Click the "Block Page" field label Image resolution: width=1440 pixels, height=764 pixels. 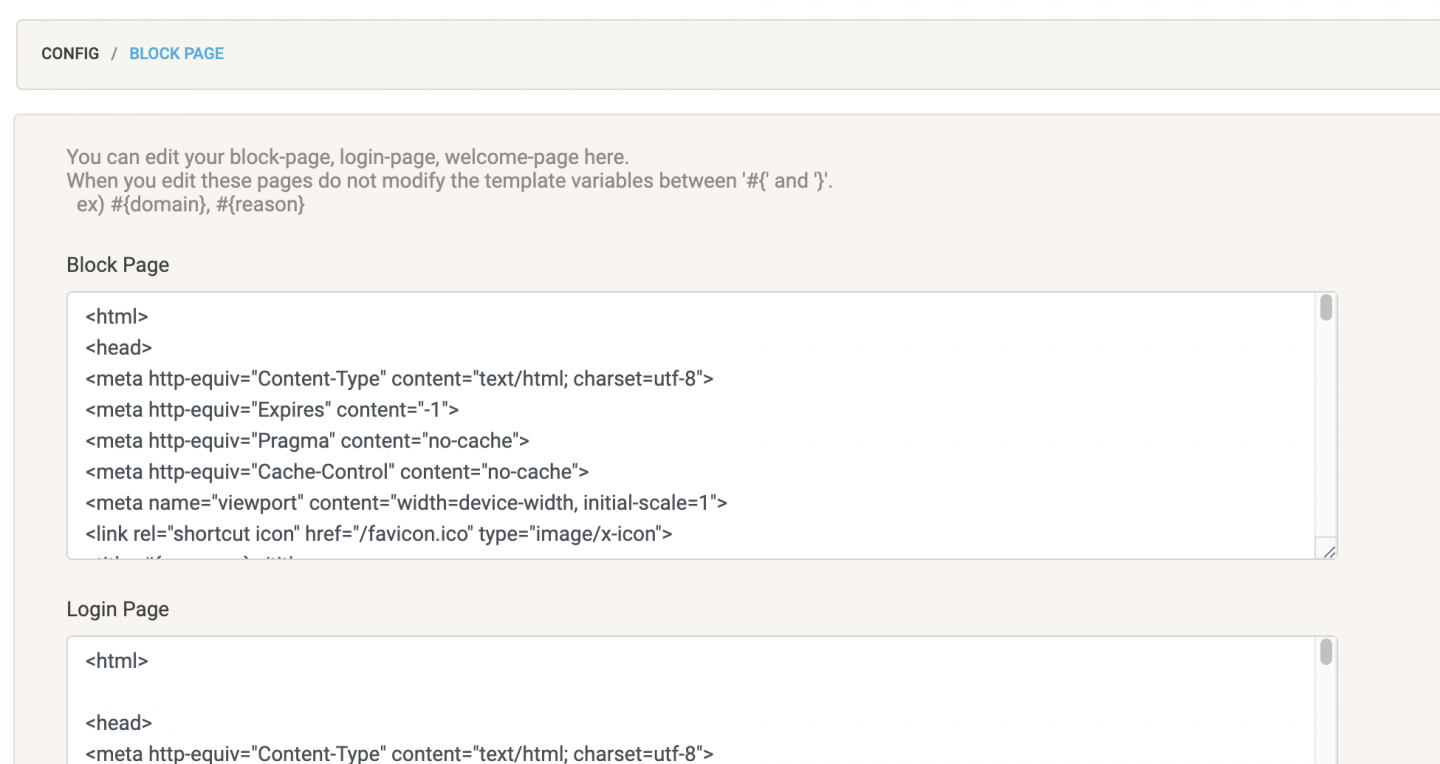pos(118,265)
